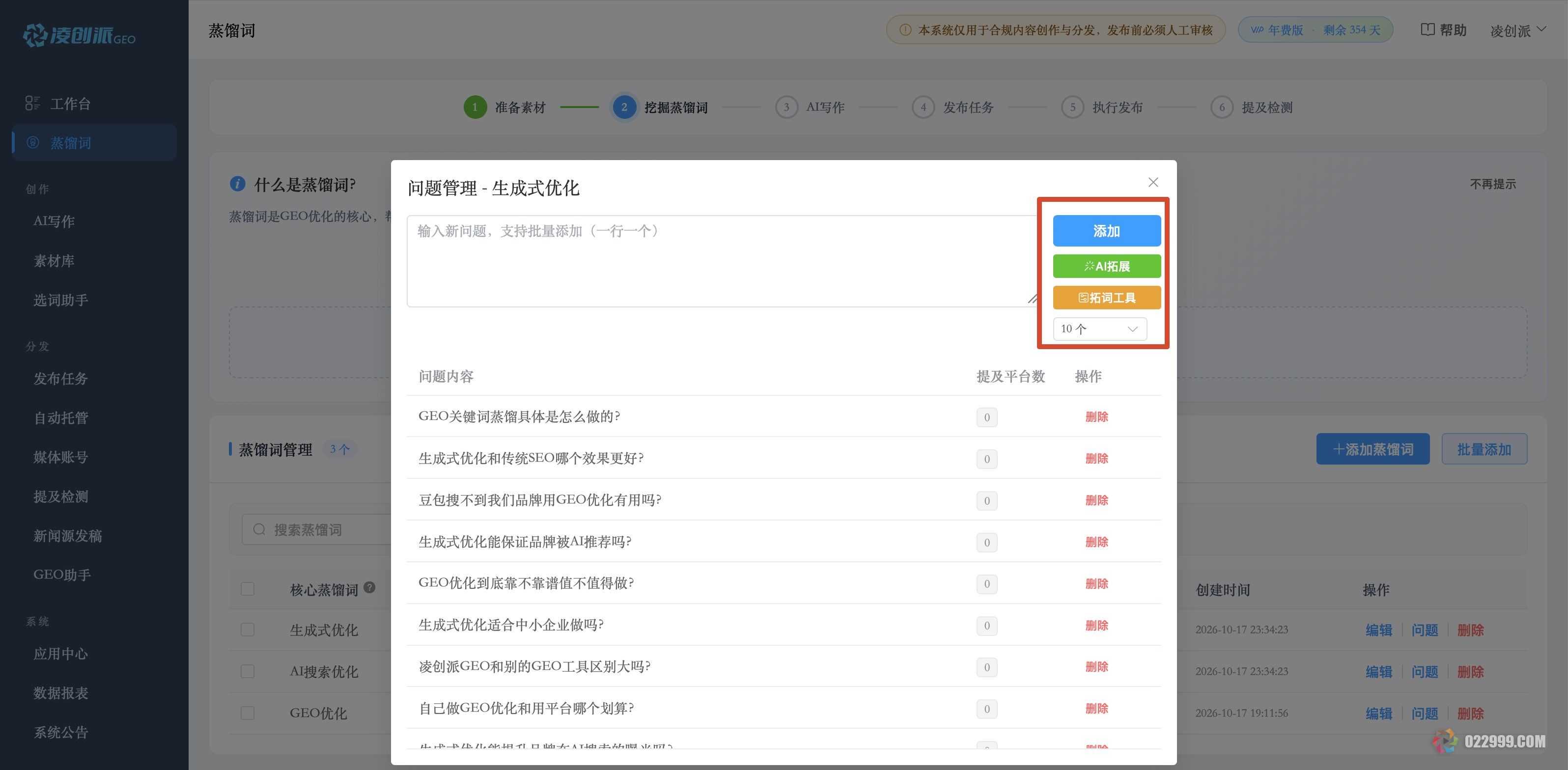Click the info icon beside 什么是蒸馏词?
Viewport: 1568px width, 770px height.
(x=237, y=183)
